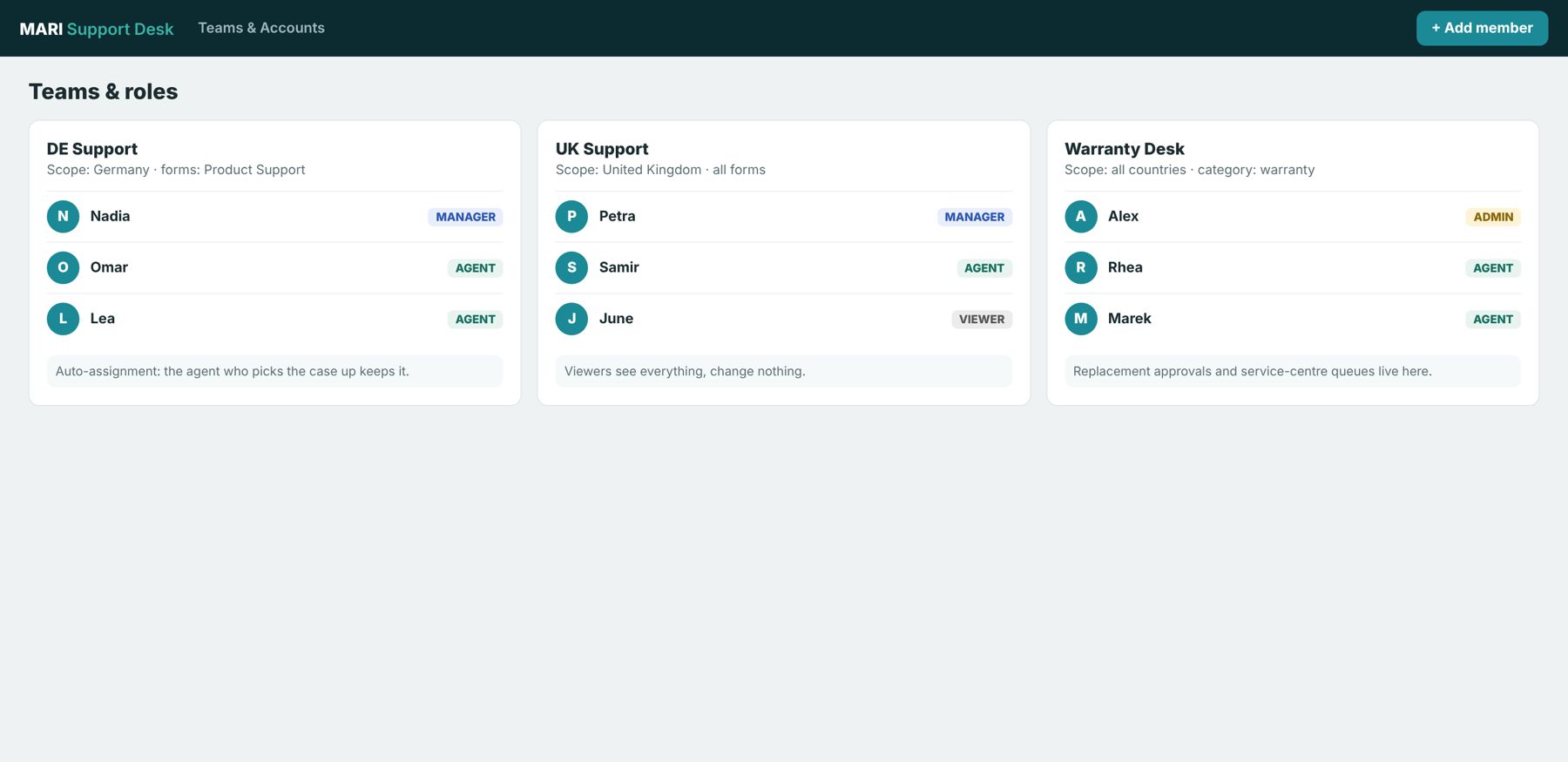This screenshot has width=1568, height=762.
Task: Click Alex's A avatar icon
Action: 1081,217
